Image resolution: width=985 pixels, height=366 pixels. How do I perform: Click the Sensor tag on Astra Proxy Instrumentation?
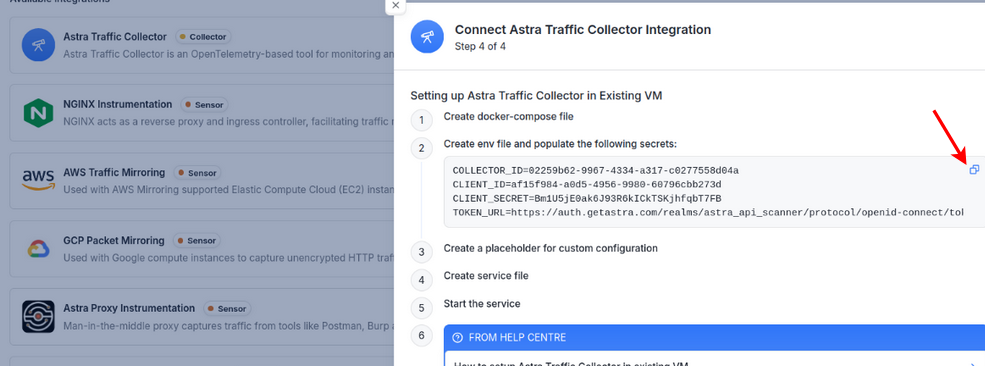227,308
